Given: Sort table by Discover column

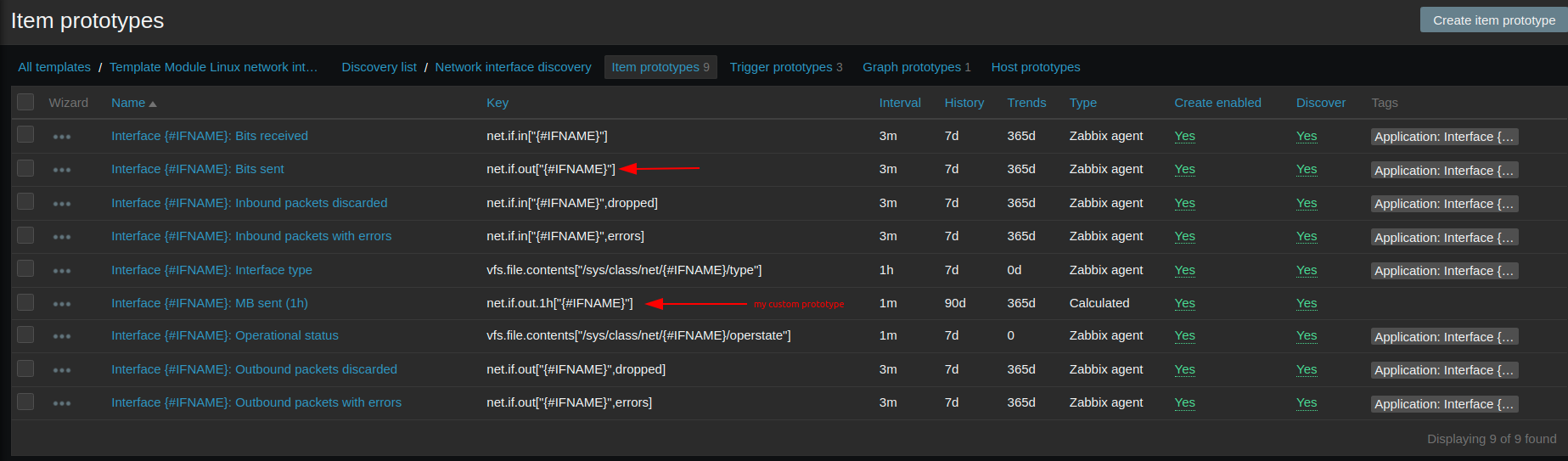Looking at the screenshot, I should 1321,103.
